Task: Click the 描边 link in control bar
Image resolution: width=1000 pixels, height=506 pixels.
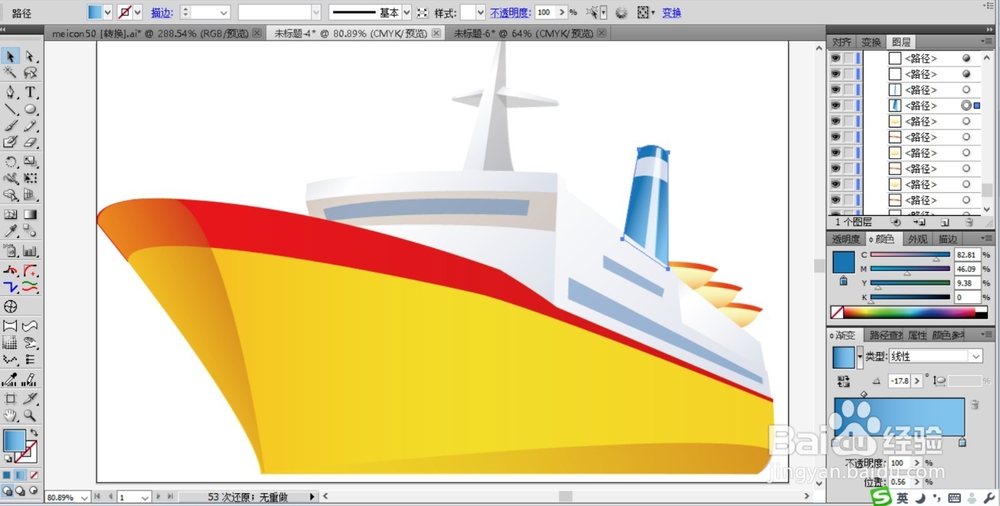Action: [x=161, y=13]
